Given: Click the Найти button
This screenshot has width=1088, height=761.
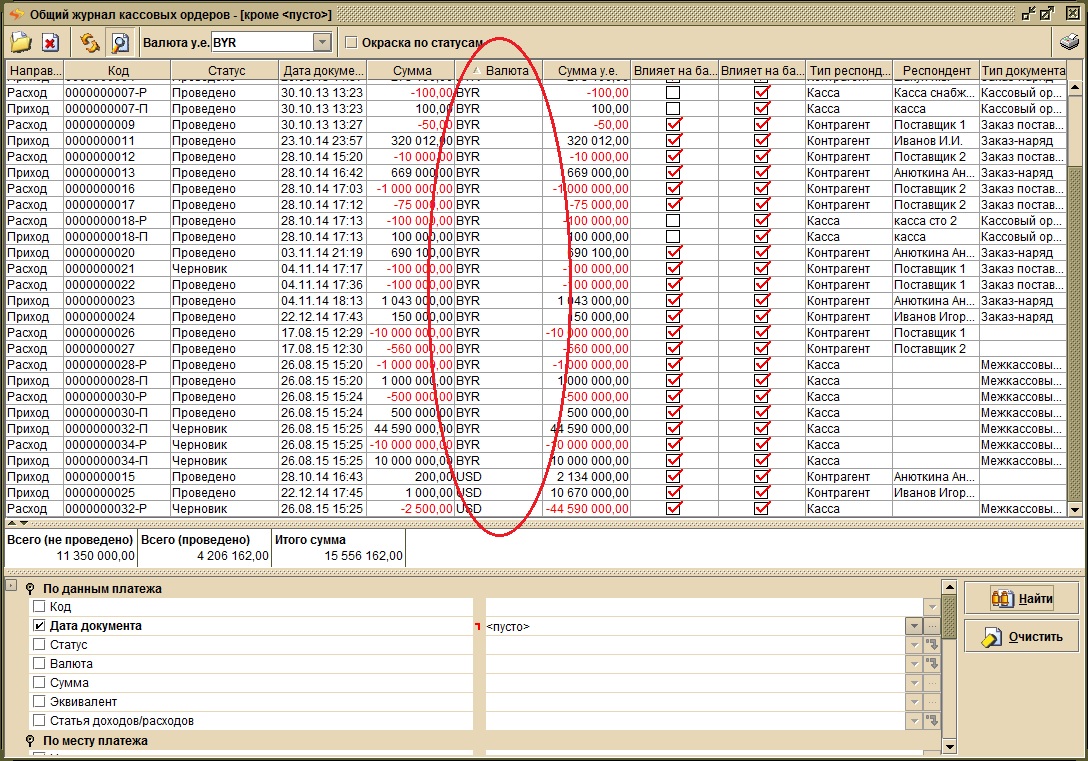Looking at the screenshot, I should pyautogui.click(x=1023, y=599).
